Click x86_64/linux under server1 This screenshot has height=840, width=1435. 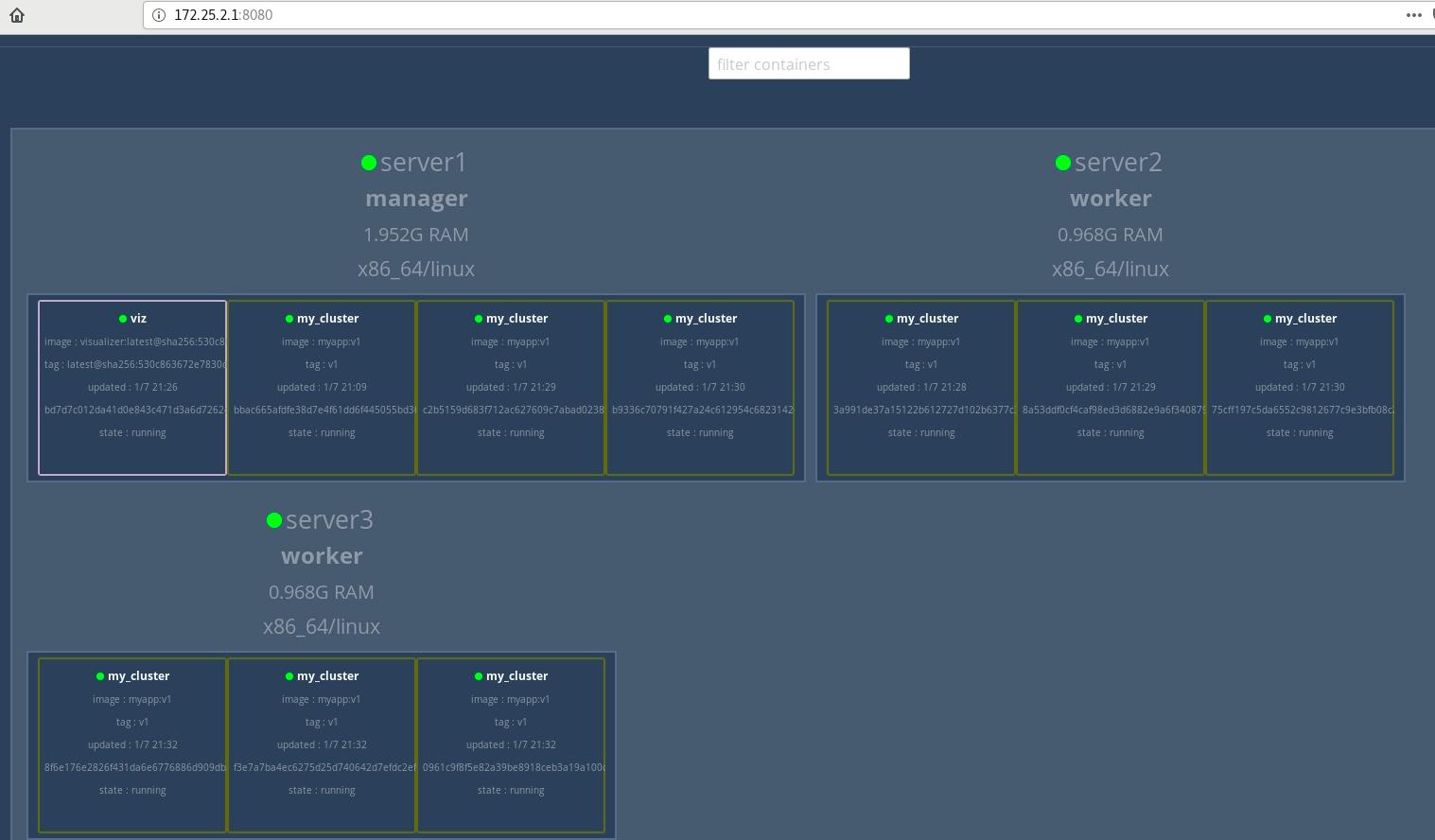click(x=416, y=270)
